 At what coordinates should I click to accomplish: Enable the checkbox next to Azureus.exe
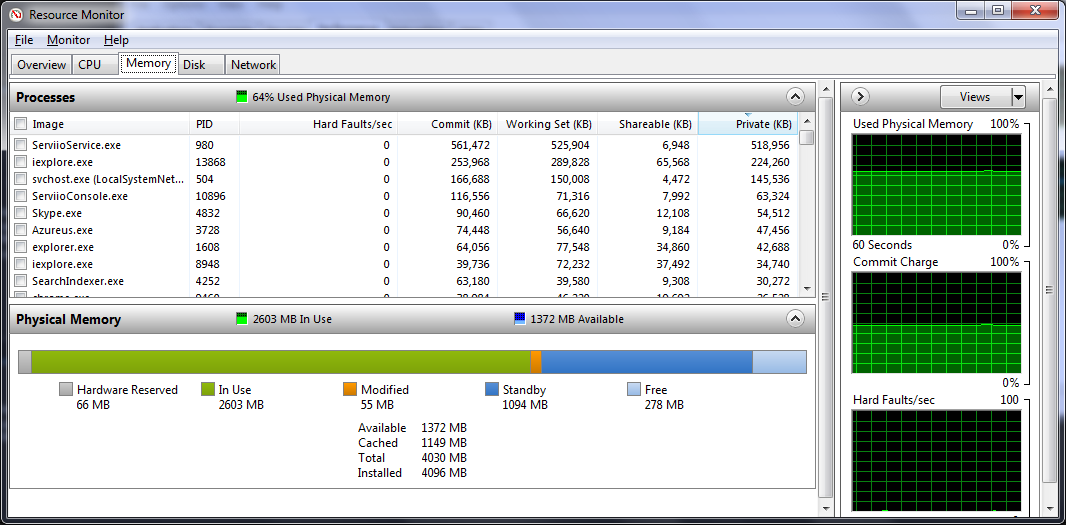(21, 230)
